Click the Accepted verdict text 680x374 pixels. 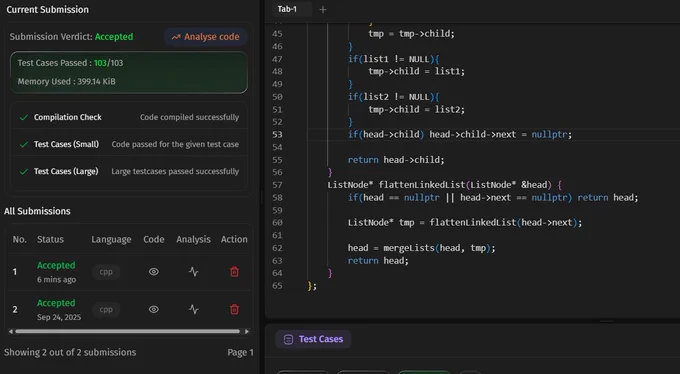(x=114, y=37)
